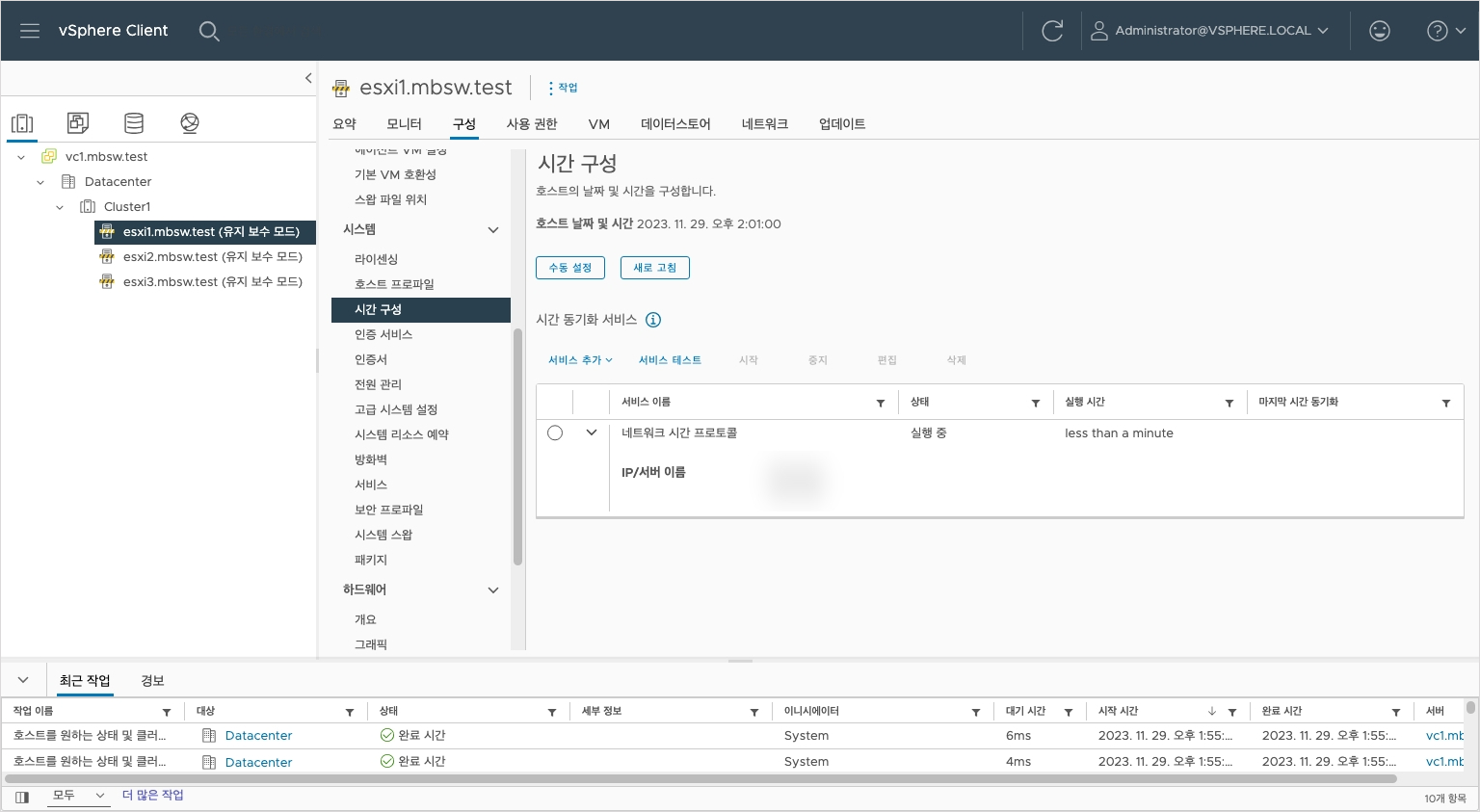Filter the 완료 시간 column
Screen dimensions: 1480x812
pos(1396,713)
